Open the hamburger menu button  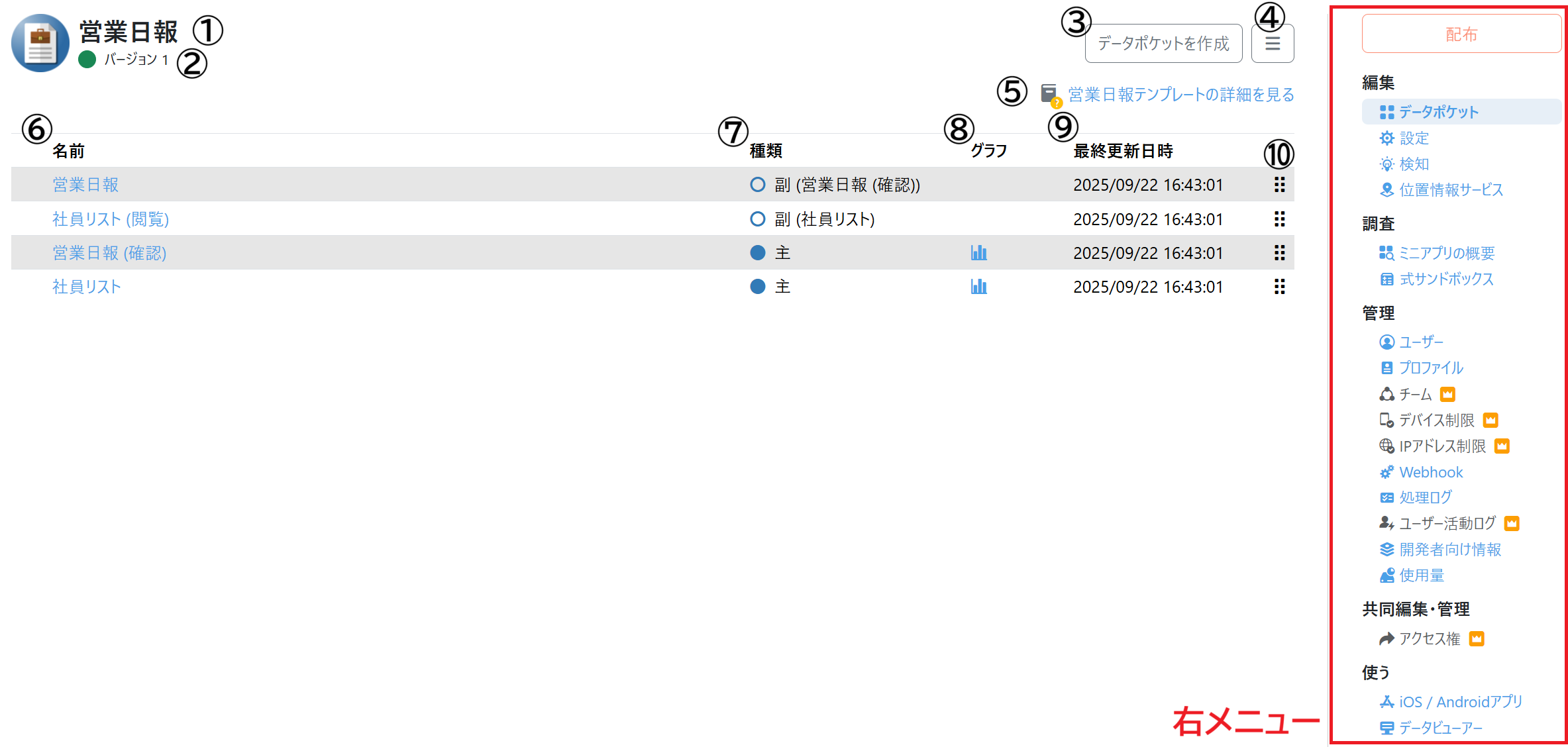[x=1272, y=44]
